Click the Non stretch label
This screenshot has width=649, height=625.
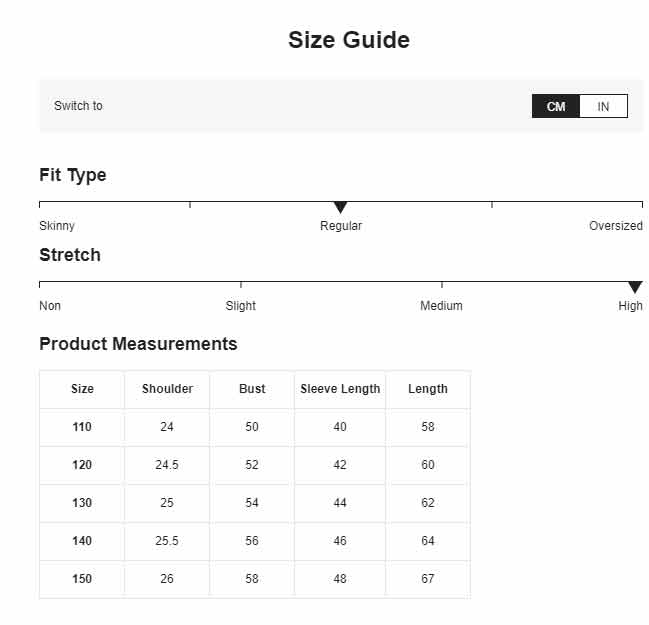tap(50, 306)
